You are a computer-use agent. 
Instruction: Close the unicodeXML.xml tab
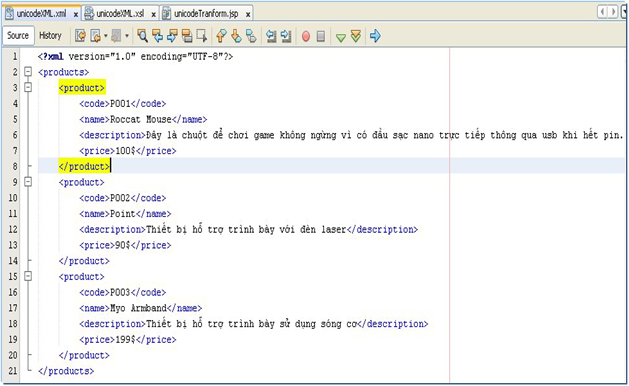pyautogui.click(x=75, y=14)
